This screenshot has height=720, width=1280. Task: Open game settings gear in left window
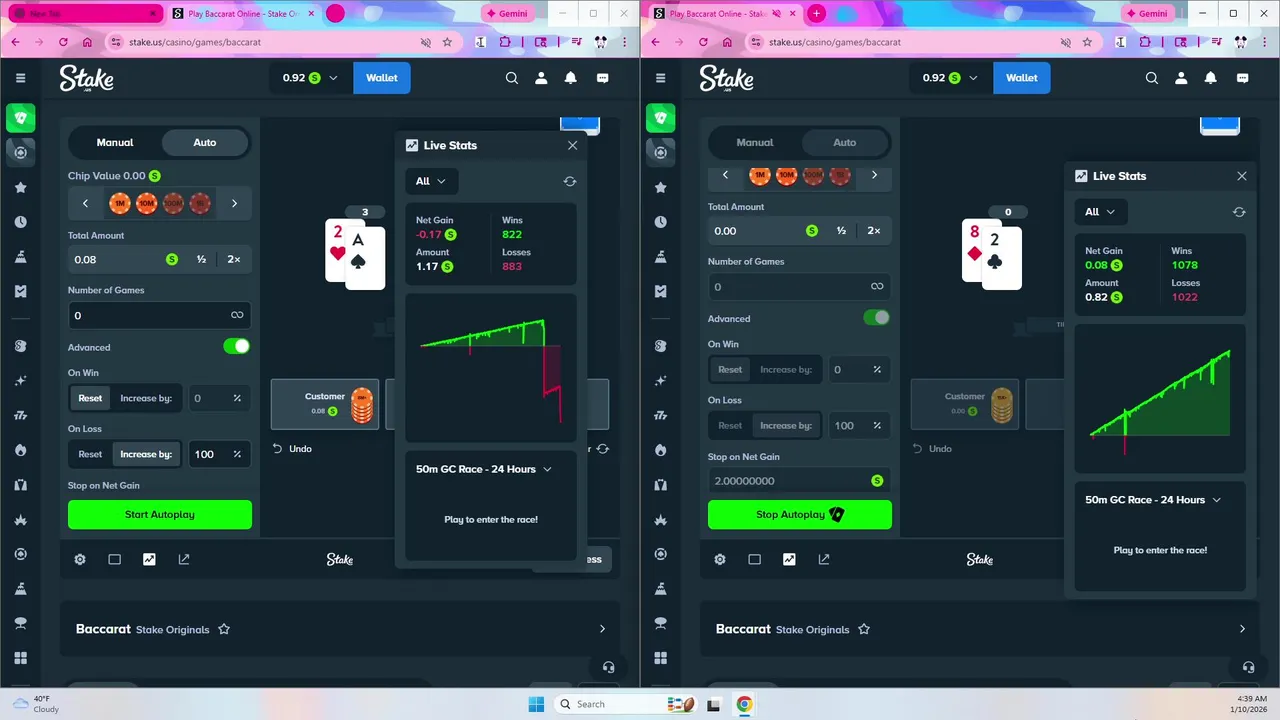click(80, 559)
